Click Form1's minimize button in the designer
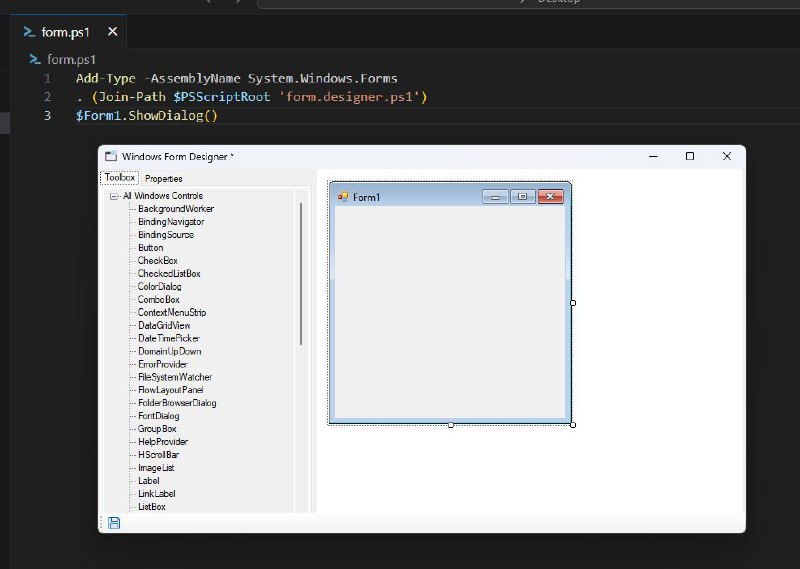Viewport: 800px width, 569px height. pyautogui.click(x=495, y=197)
